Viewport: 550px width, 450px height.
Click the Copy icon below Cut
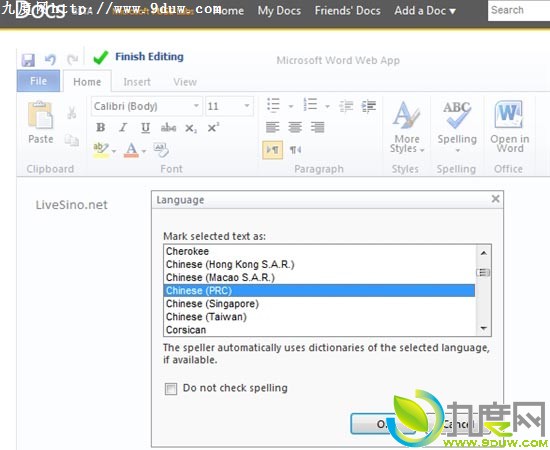[x=72, y=140]
